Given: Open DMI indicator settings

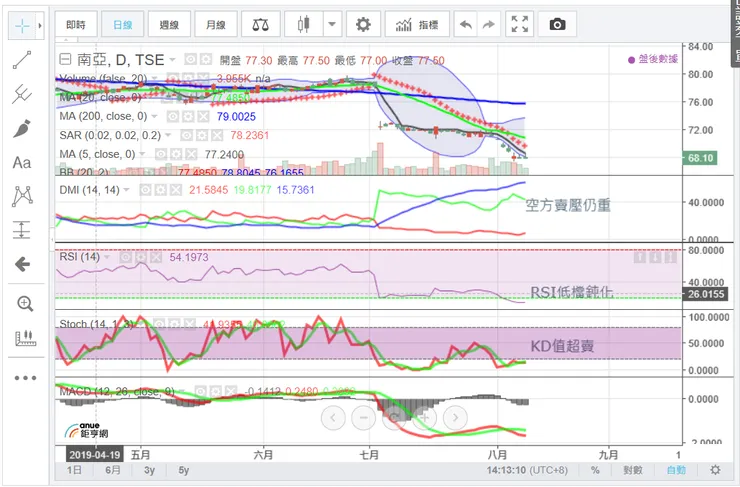Looking at the screenshot, I should pos(160,190).
